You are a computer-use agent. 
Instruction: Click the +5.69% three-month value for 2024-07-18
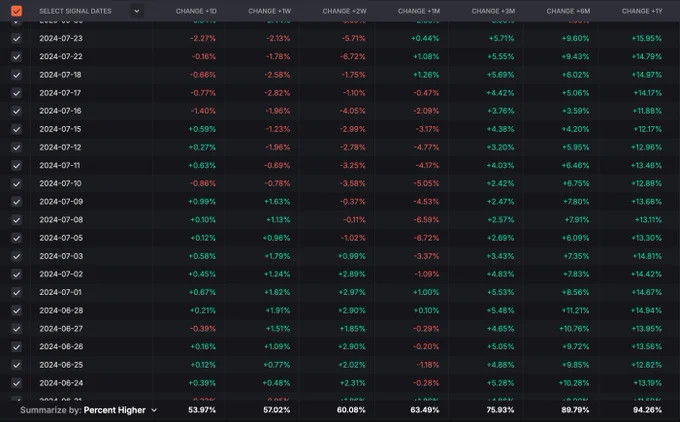point(500,75)
